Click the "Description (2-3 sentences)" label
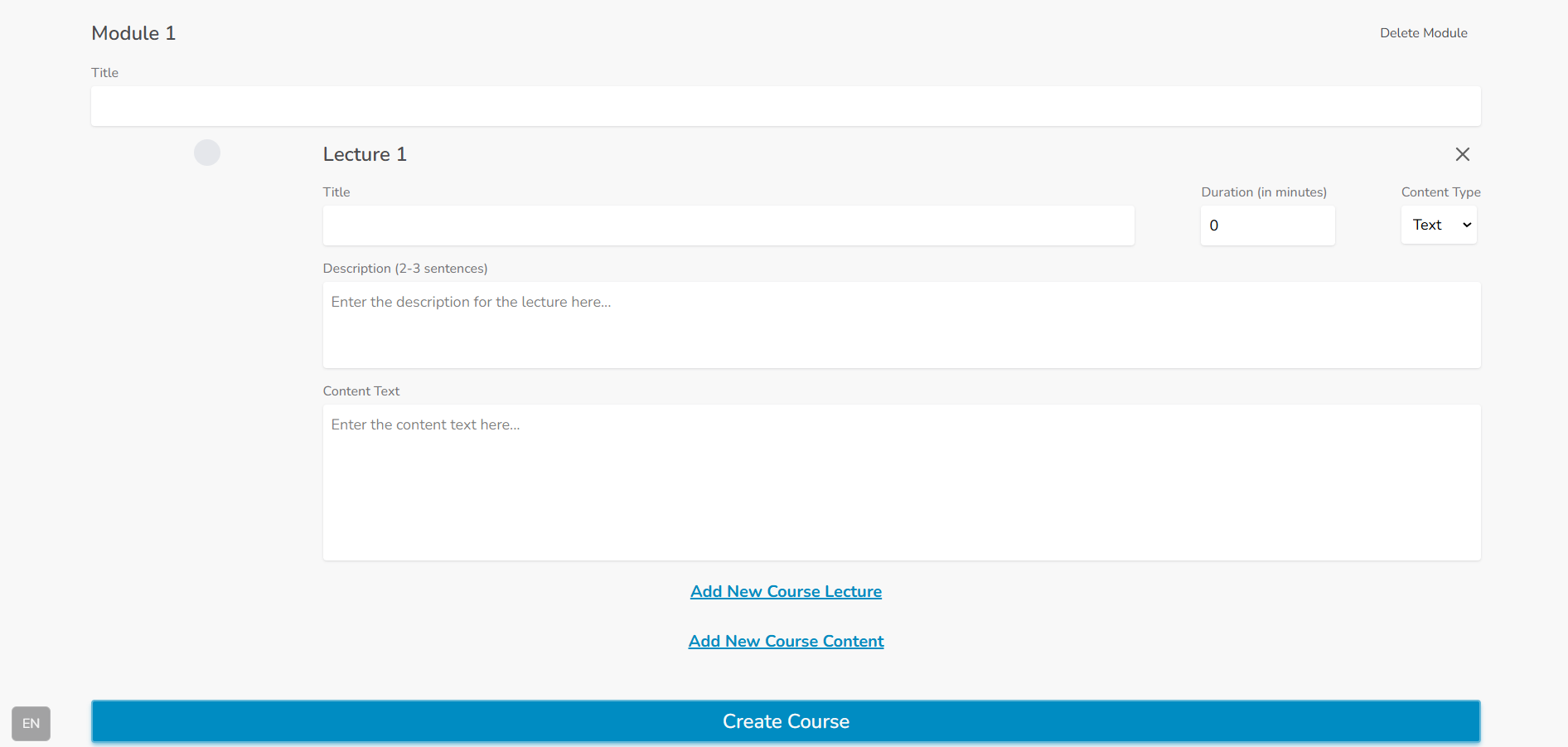 pos(404,269)
